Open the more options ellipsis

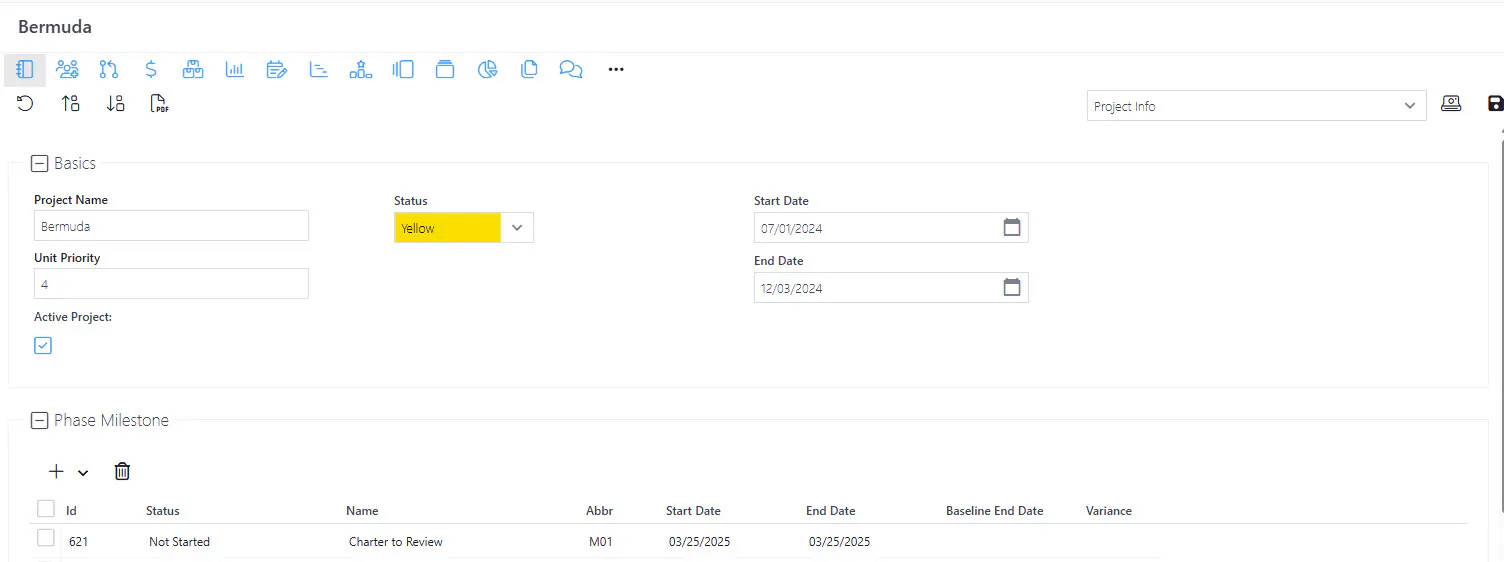pyautogui.click(x=616, y=70)
